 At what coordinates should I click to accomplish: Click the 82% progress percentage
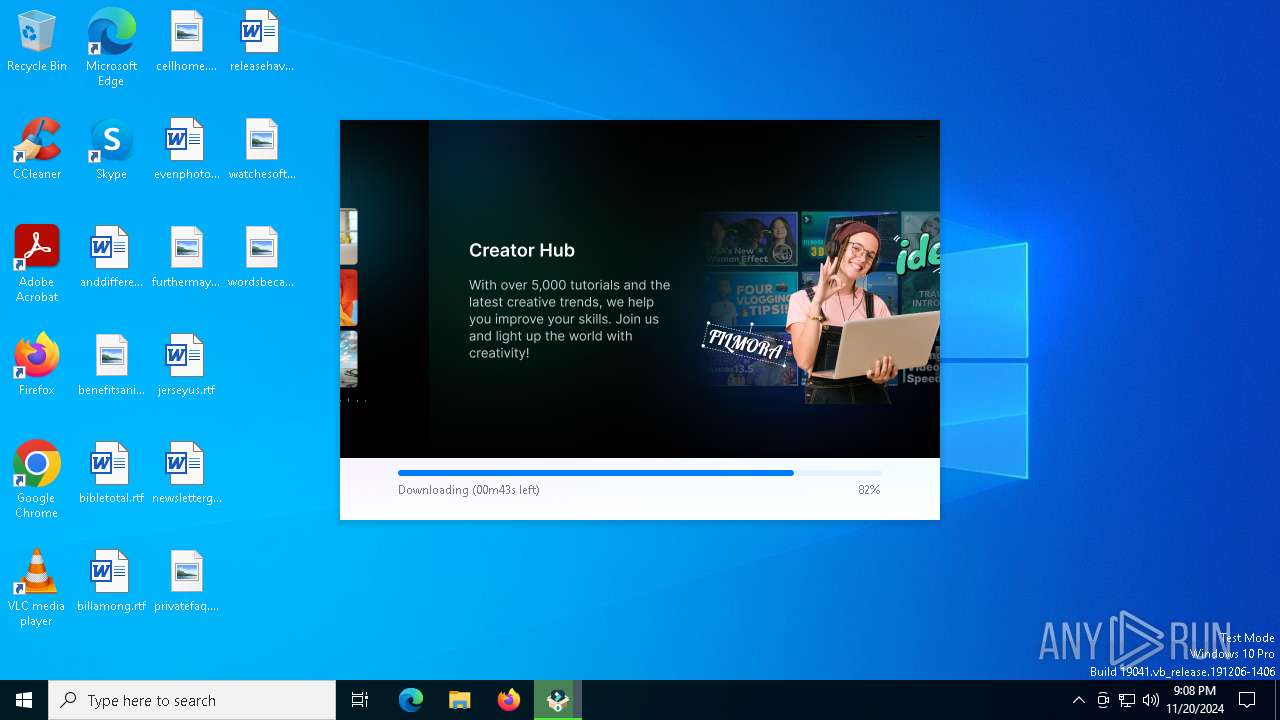click(869, 490)
